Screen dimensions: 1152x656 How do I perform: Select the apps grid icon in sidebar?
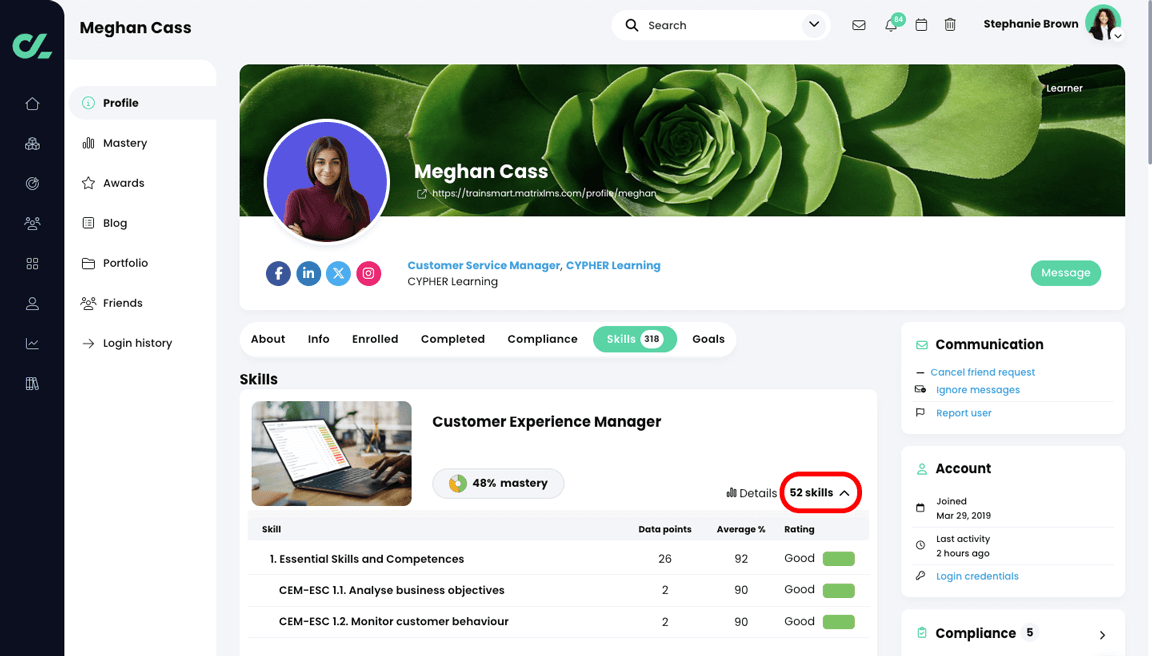pos(32,263)
